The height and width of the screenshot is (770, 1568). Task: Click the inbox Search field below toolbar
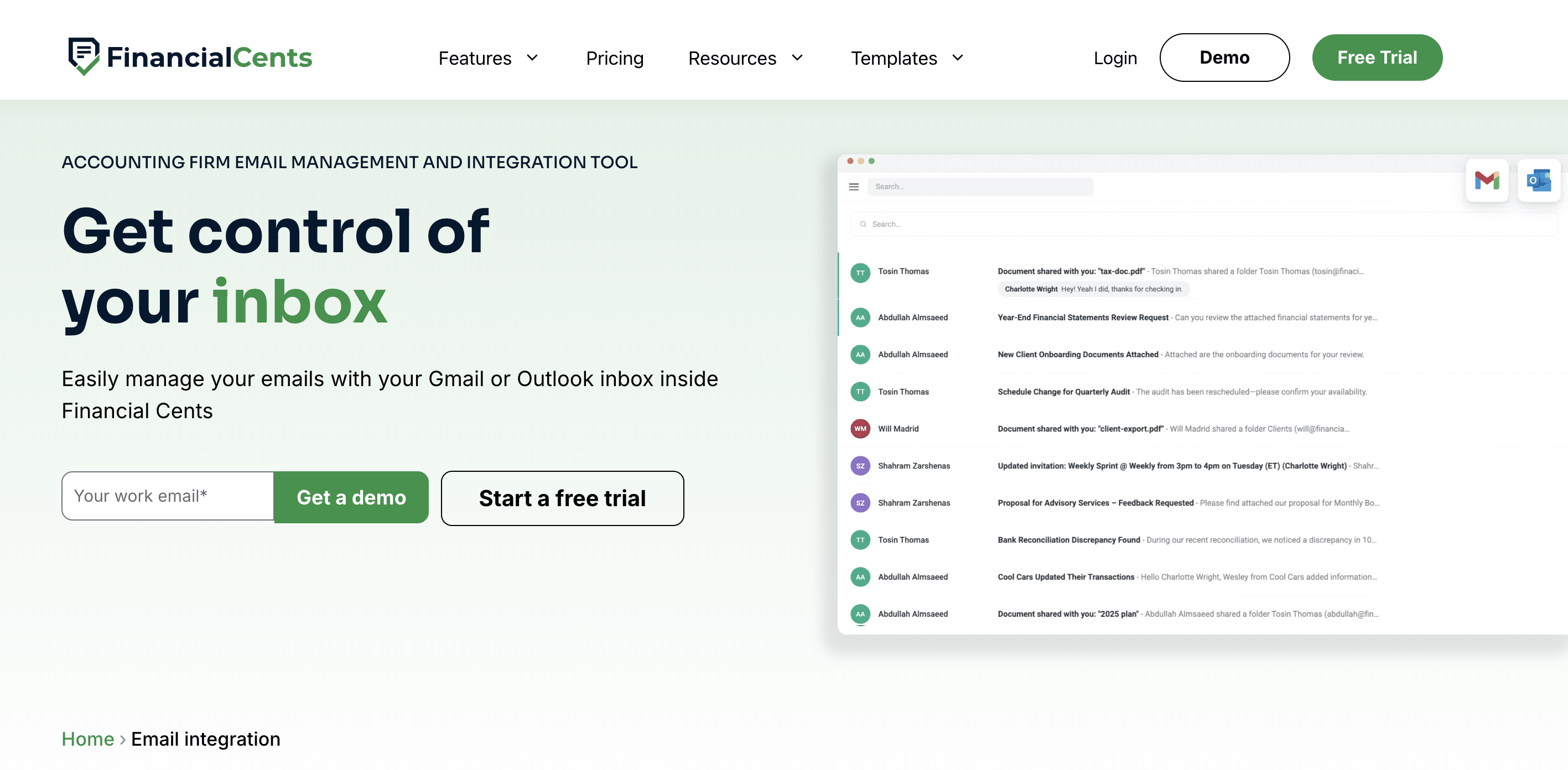(1203, 224)
